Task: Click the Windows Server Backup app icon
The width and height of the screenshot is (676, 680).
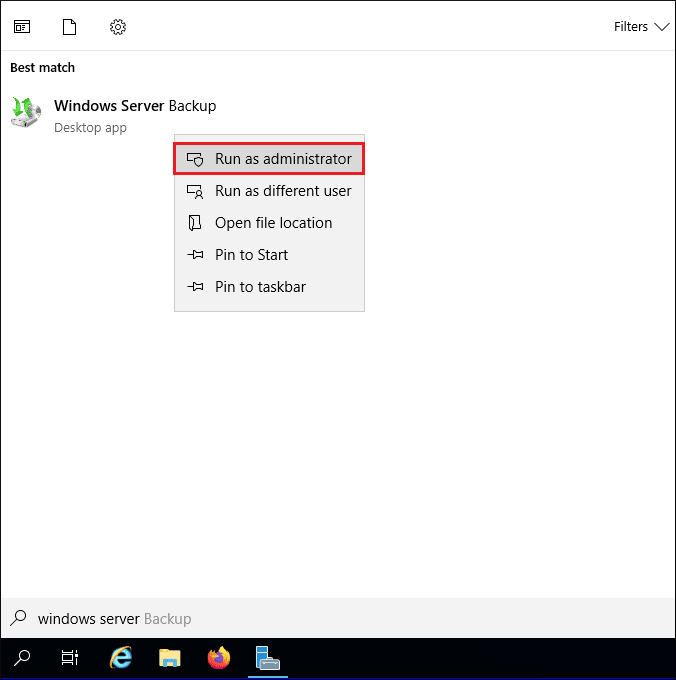Action: tap(26, 112)
